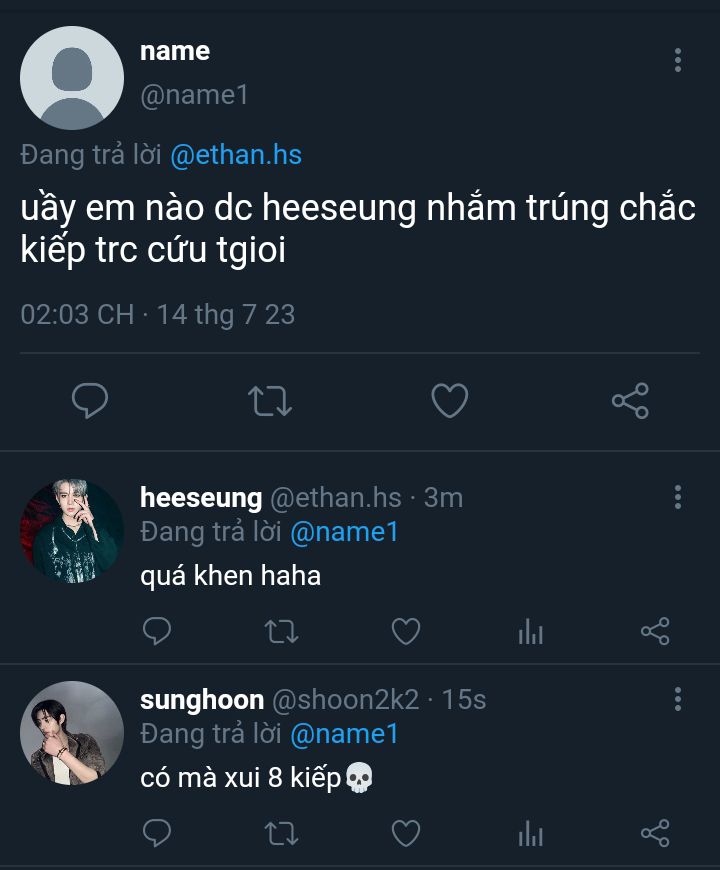Reply to the main tweet by name
Screen dimensions: 720x870
click(x=91, y=402)
